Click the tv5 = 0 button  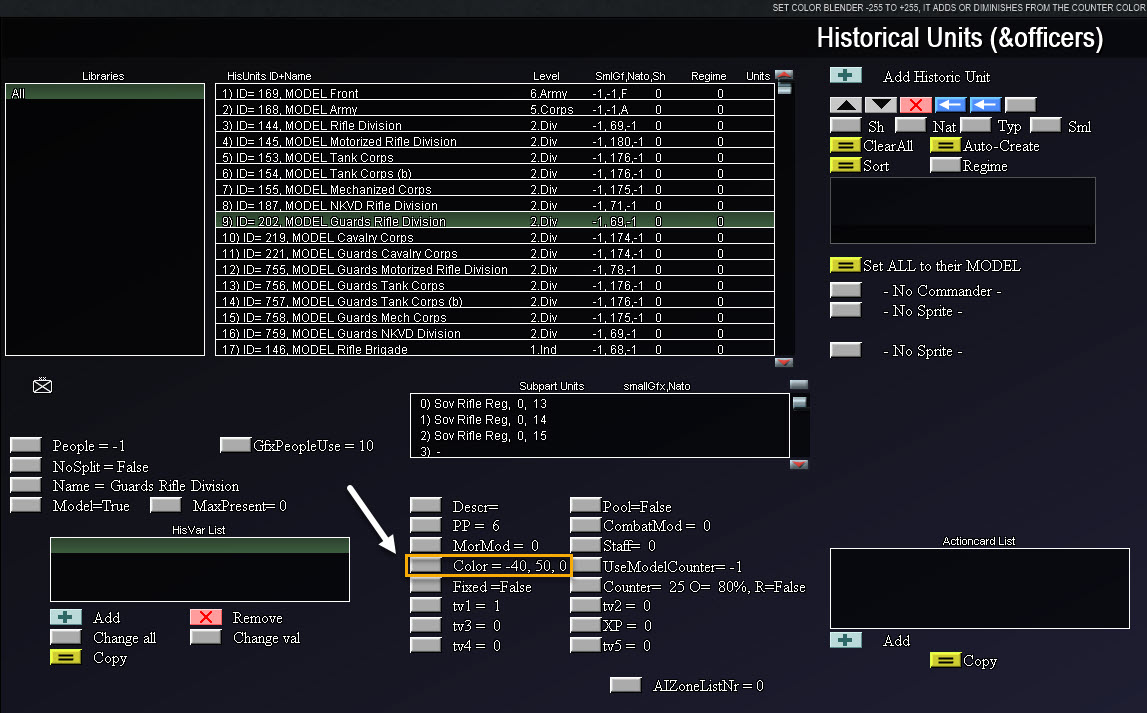click(585, 645)
